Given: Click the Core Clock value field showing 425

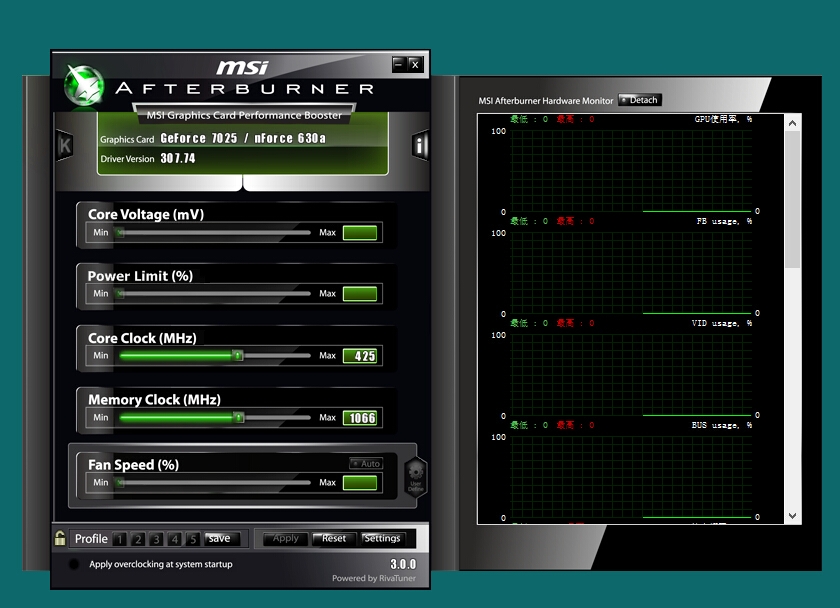Looking at the screenshot, I should (360, 356).
